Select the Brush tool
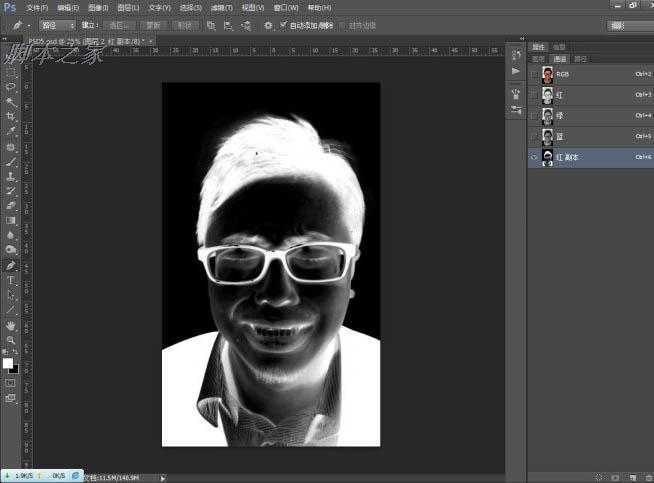This screenshot has height=483, width=654. pos(11,160)
